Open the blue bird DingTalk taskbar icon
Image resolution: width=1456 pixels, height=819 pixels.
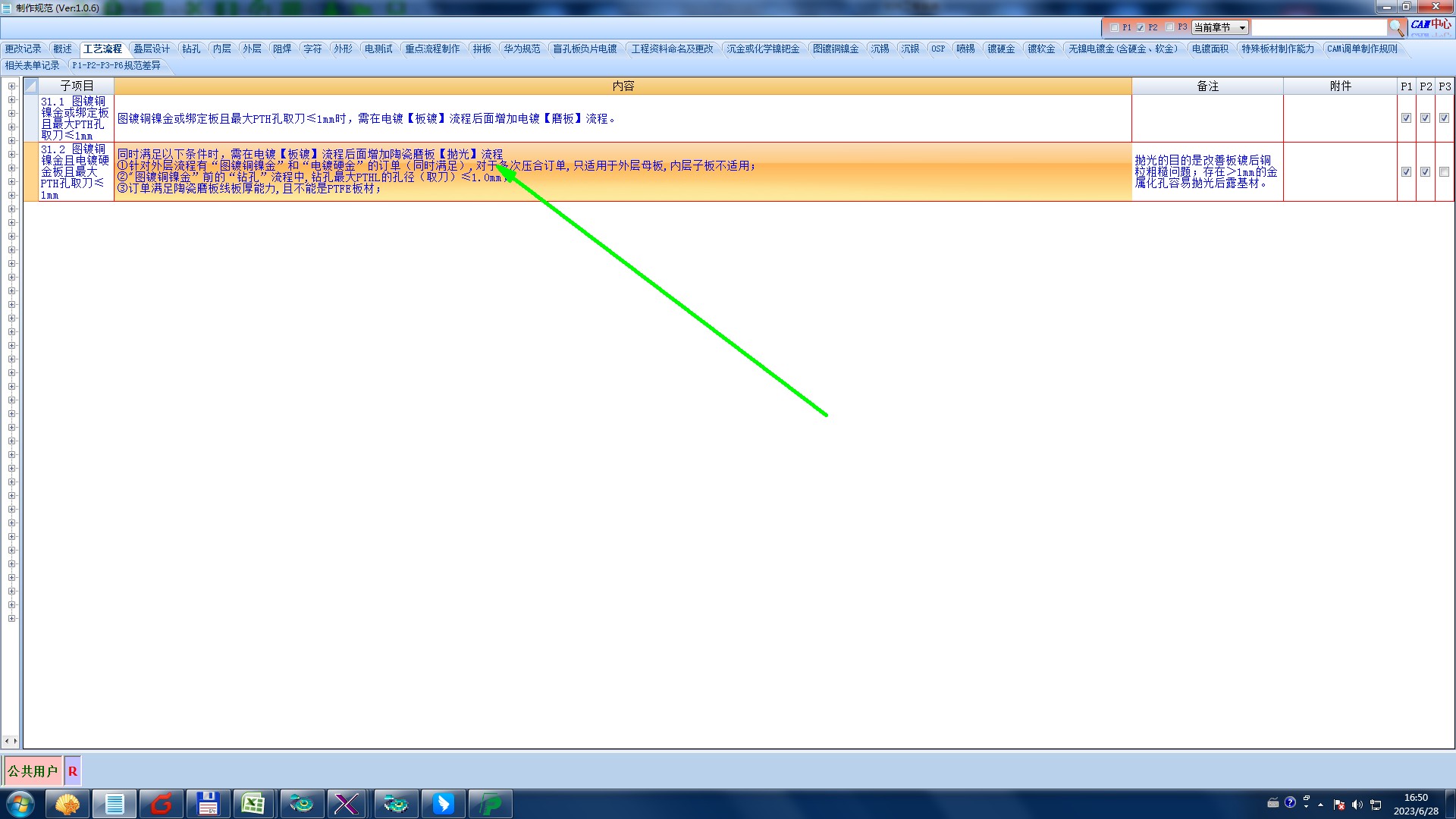443,804
